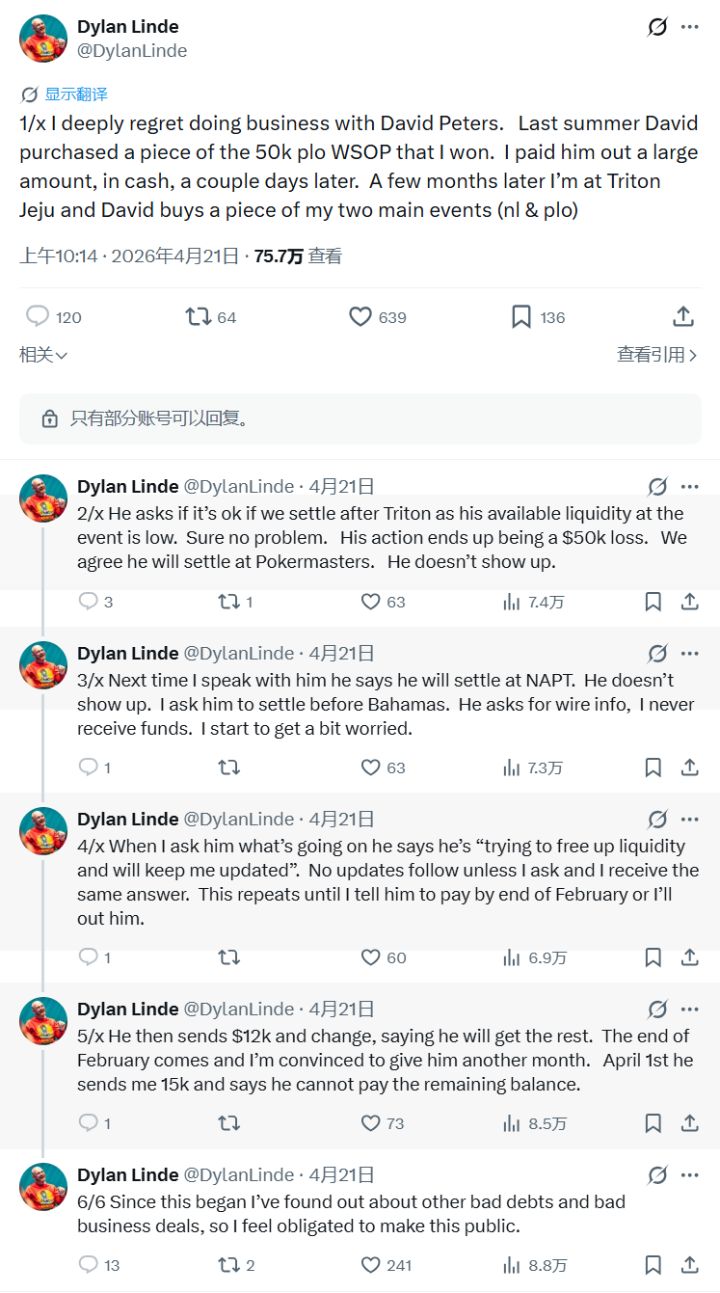Open more options menu on the 2/x tweet

click(689, 486)
